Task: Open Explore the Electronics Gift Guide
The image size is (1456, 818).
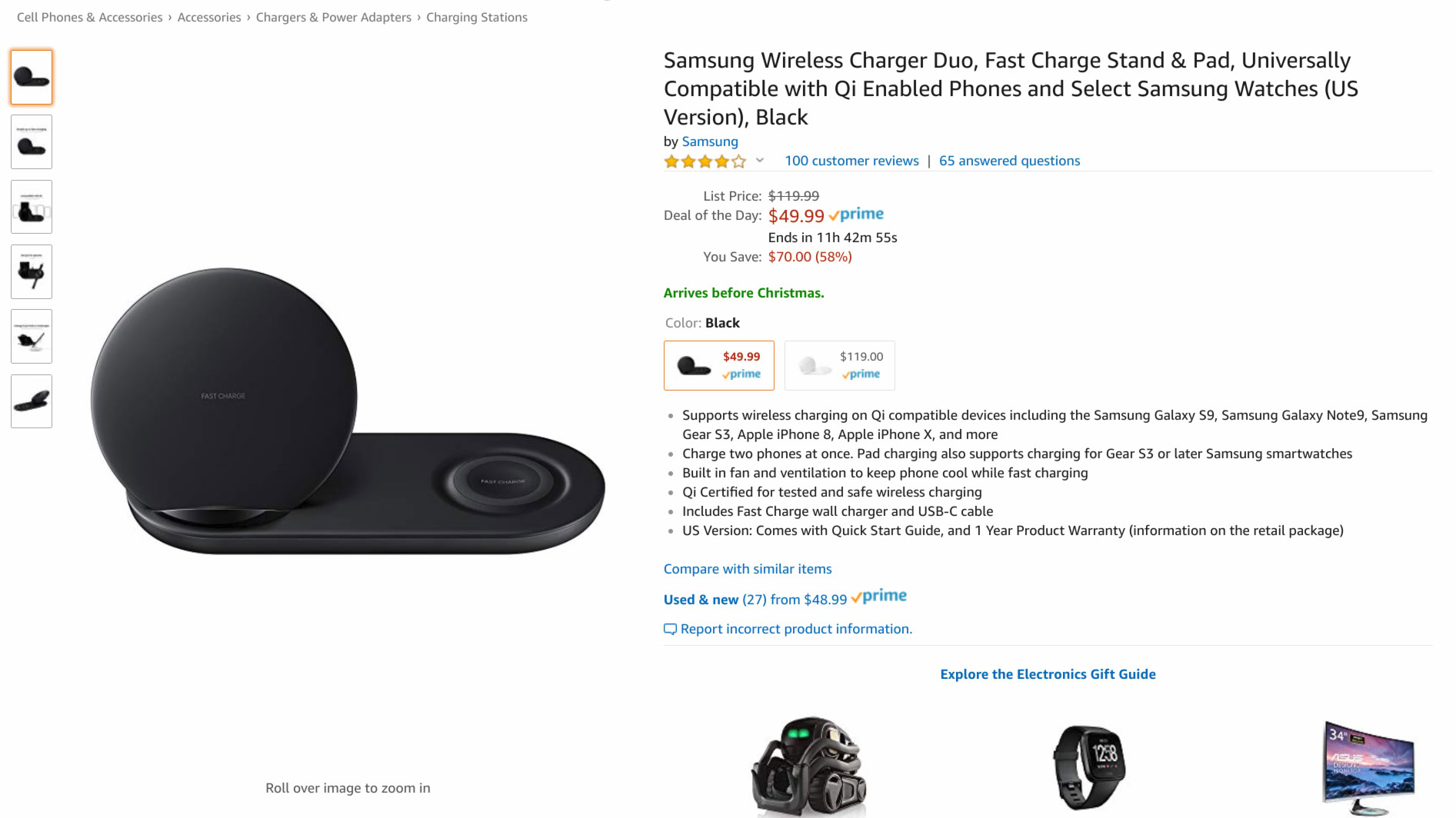Action: [x=1048, y=674]
